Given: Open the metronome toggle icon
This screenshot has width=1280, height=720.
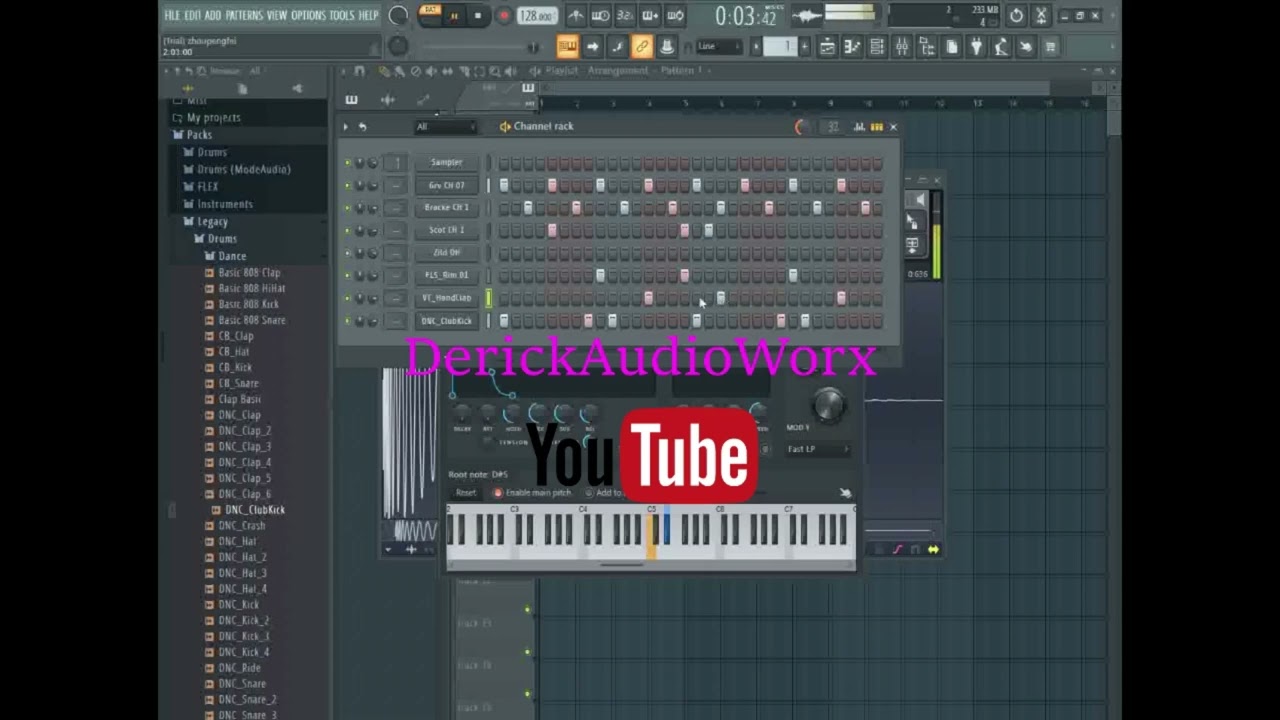Looking at the screenshot, I should point(577,16).
